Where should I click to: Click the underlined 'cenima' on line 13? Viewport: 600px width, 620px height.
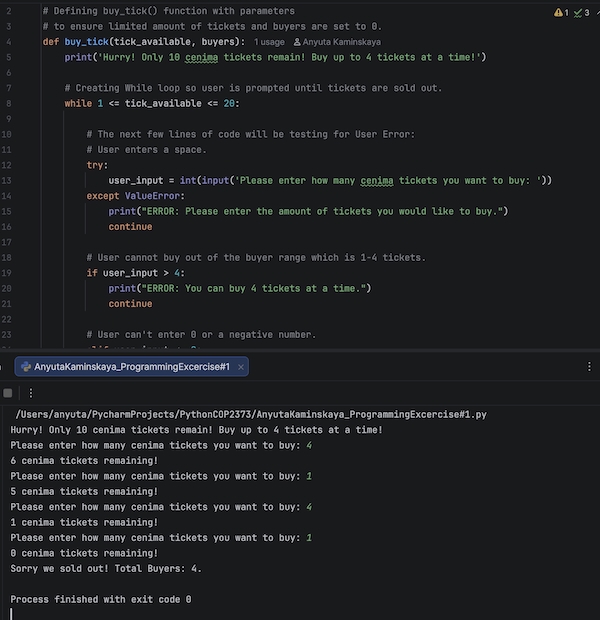377,181
